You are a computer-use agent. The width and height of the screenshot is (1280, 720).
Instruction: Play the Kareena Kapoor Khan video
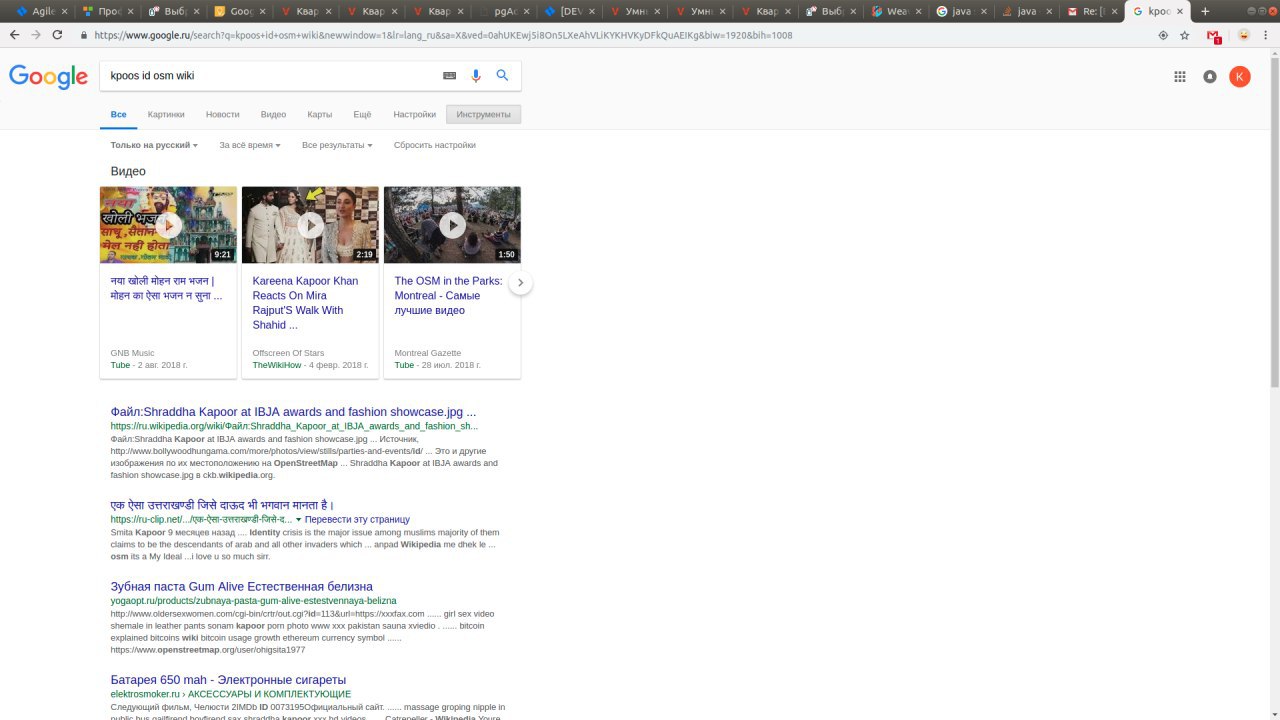click(310, 225)
